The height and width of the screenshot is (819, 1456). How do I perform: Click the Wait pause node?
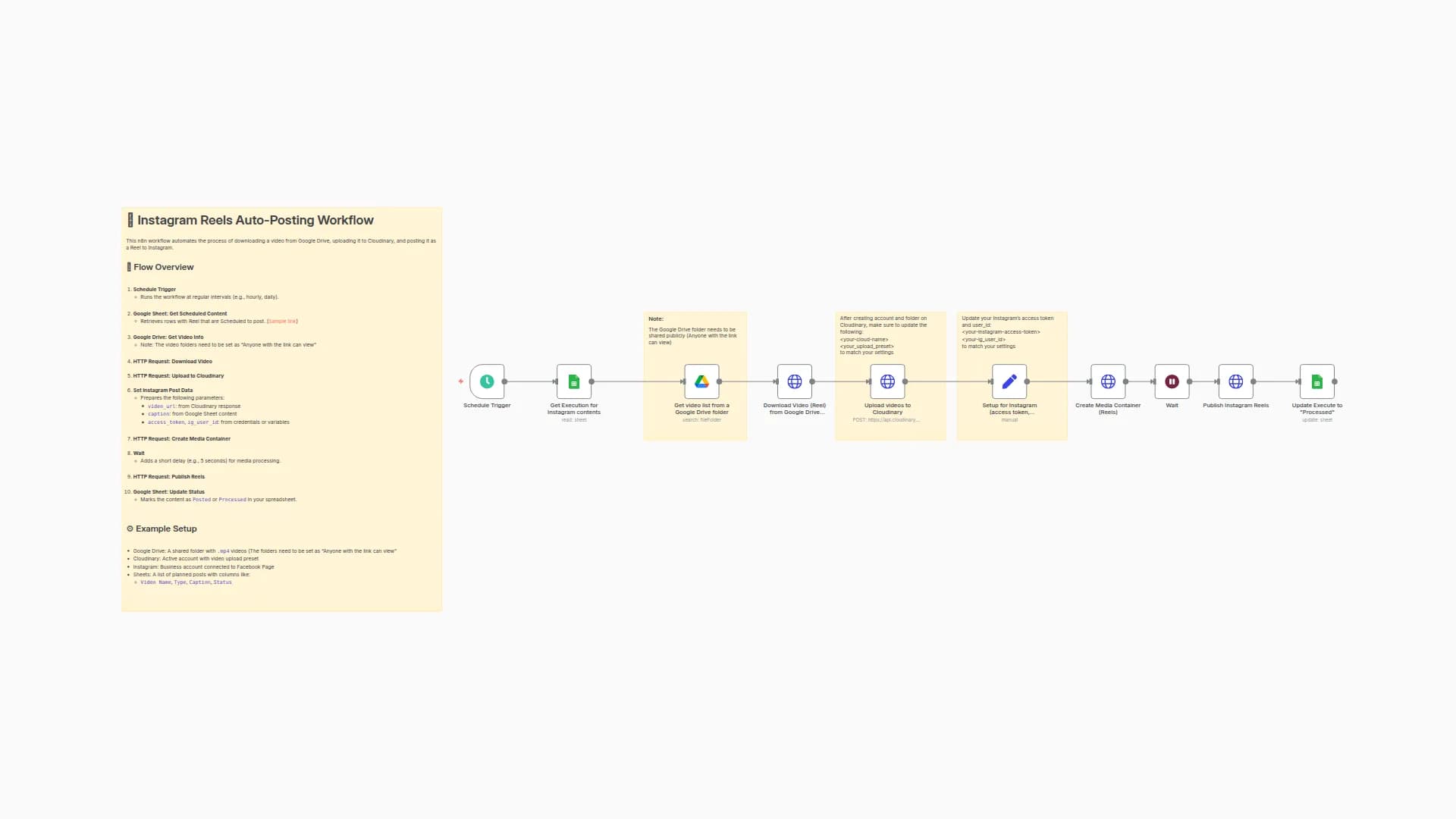coord(1172,381)
